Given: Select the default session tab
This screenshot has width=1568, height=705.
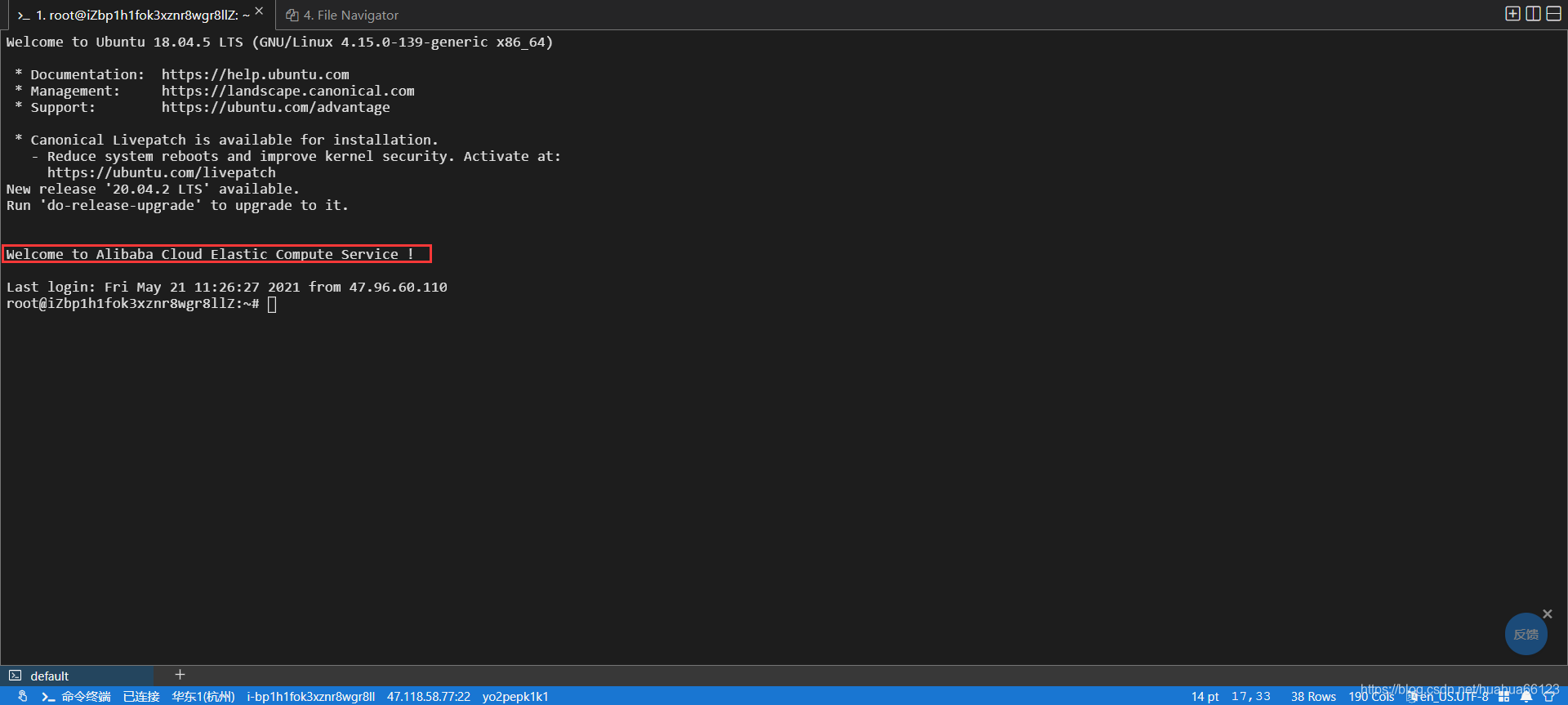Looking at the screenshot, I should pyautogui.click(x=78, y=676).
